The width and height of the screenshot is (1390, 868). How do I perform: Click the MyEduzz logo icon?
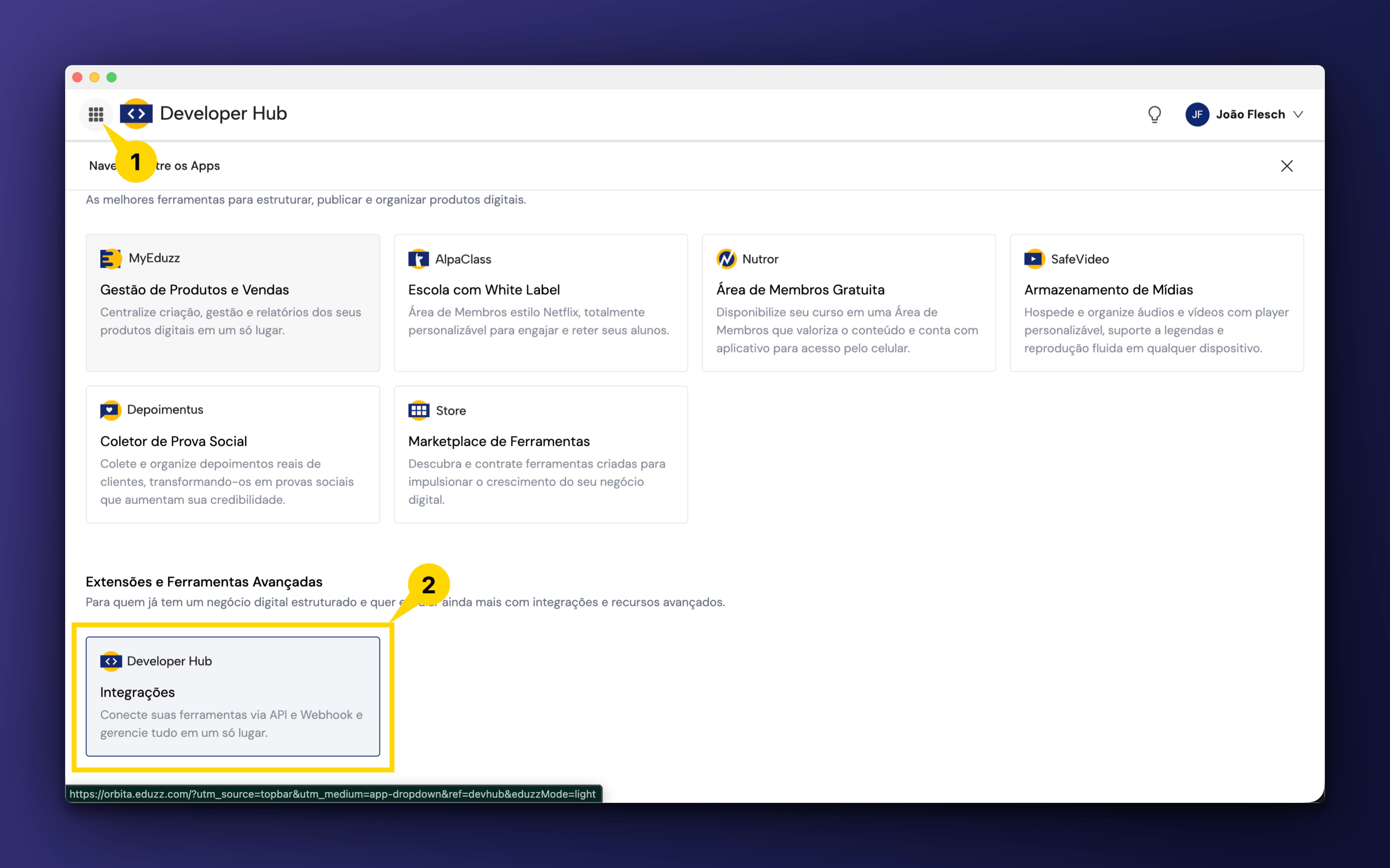coord(110,258)
